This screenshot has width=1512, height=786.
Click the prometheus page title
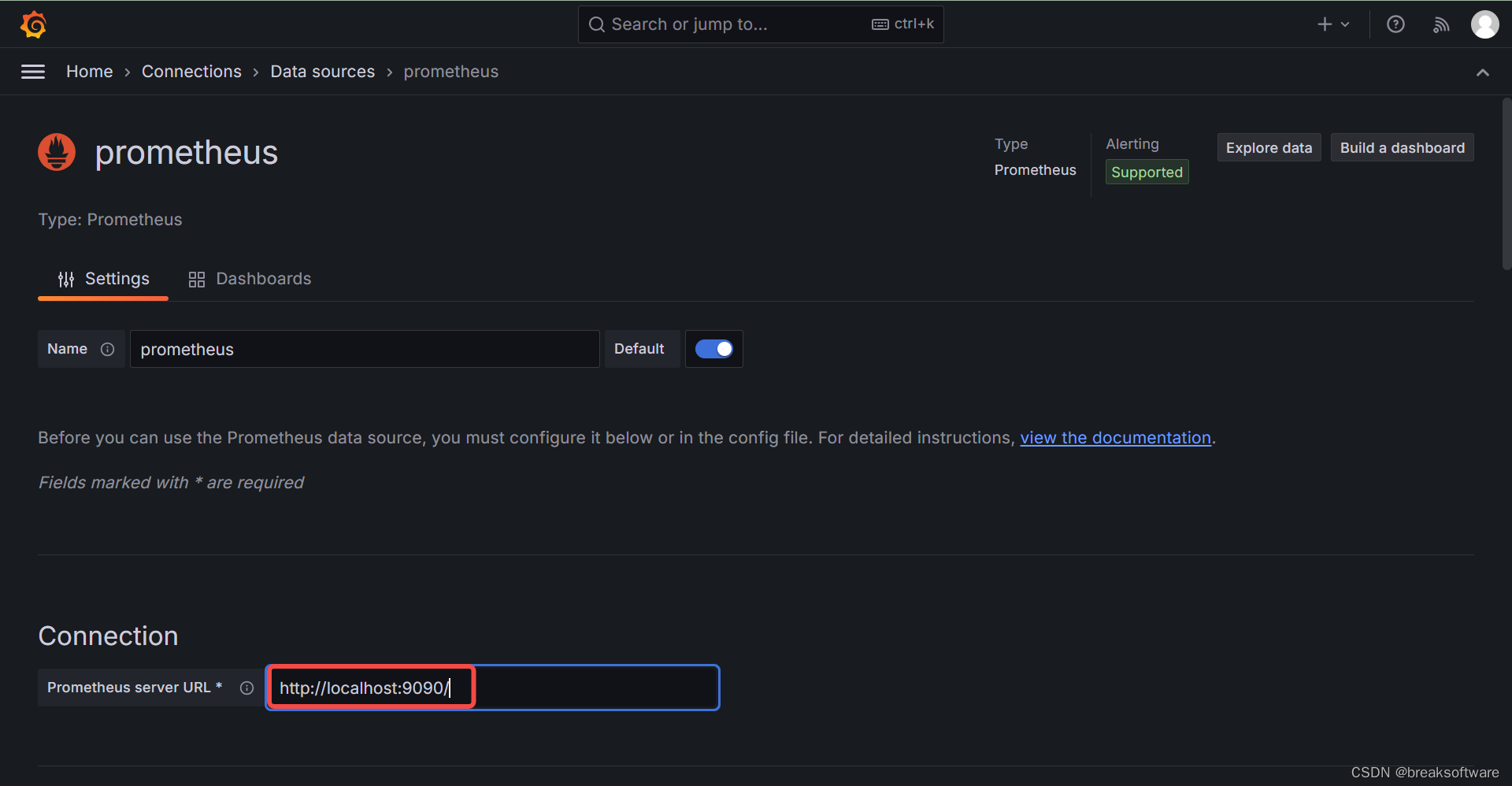187,152
